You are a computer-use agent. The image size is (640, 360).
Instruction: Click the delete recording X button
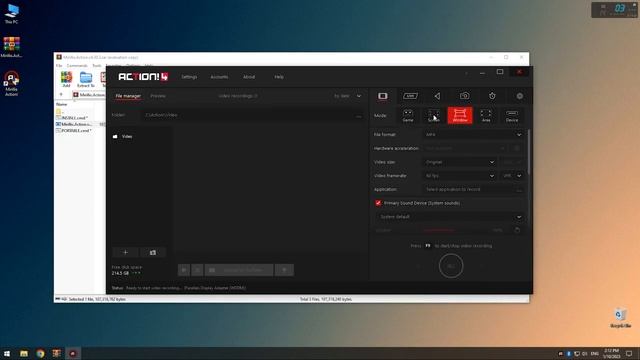pyautogui.click(x=197, y=270)
